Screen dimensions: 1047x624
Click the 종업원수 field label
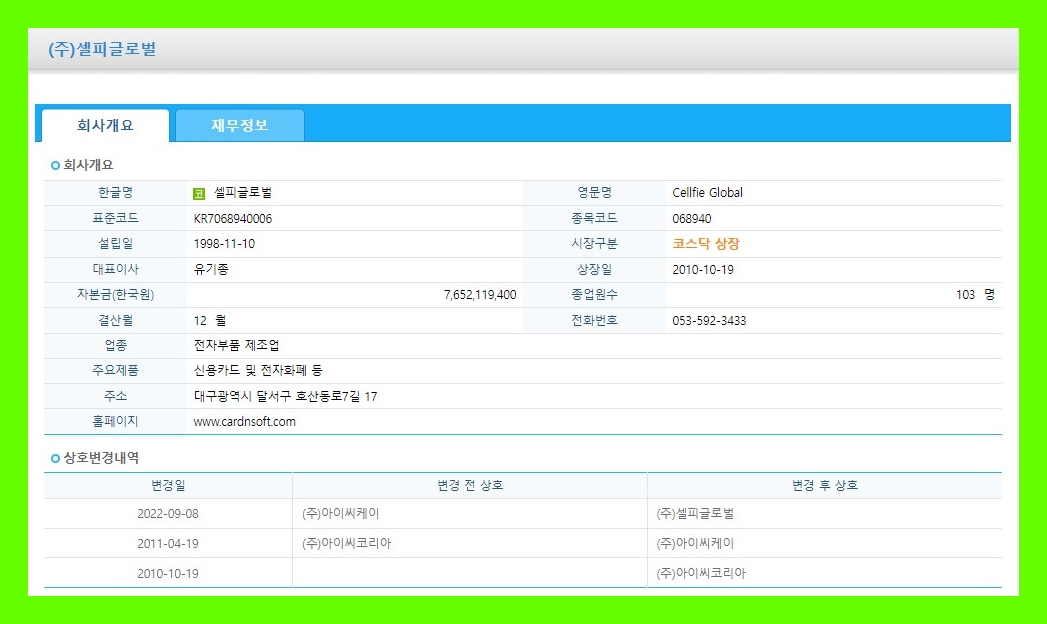point(594,295)
